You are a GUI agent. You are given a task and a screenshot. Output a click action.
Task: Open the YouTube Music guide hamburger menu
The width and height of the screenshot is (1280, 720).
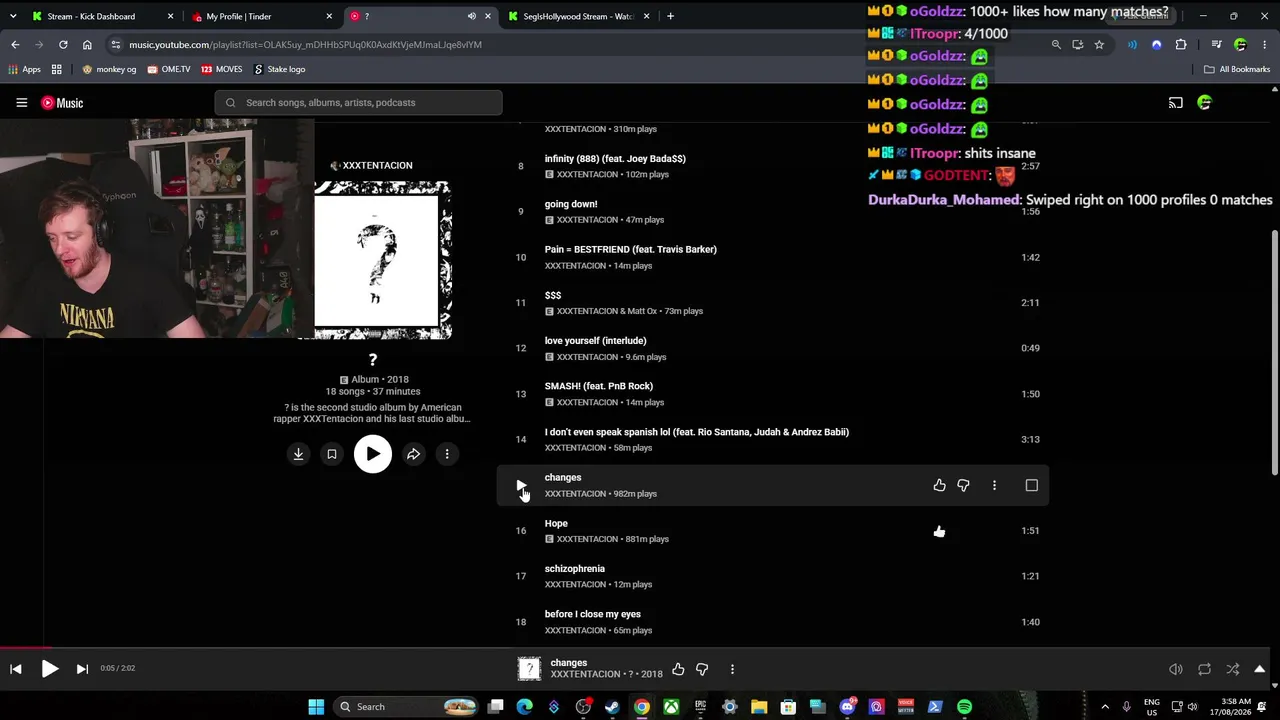coord(21,103)
